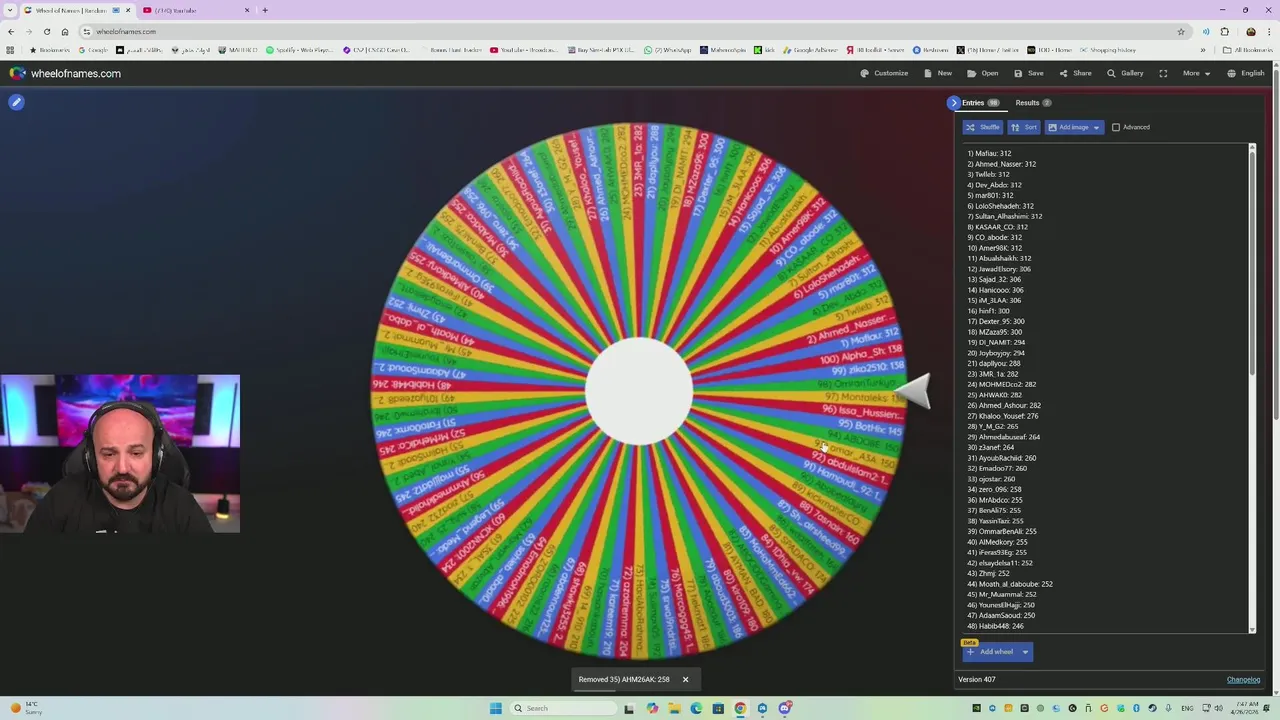
Task: Select entry 'Mafiau: 312' in list
Action: [989, 153]
